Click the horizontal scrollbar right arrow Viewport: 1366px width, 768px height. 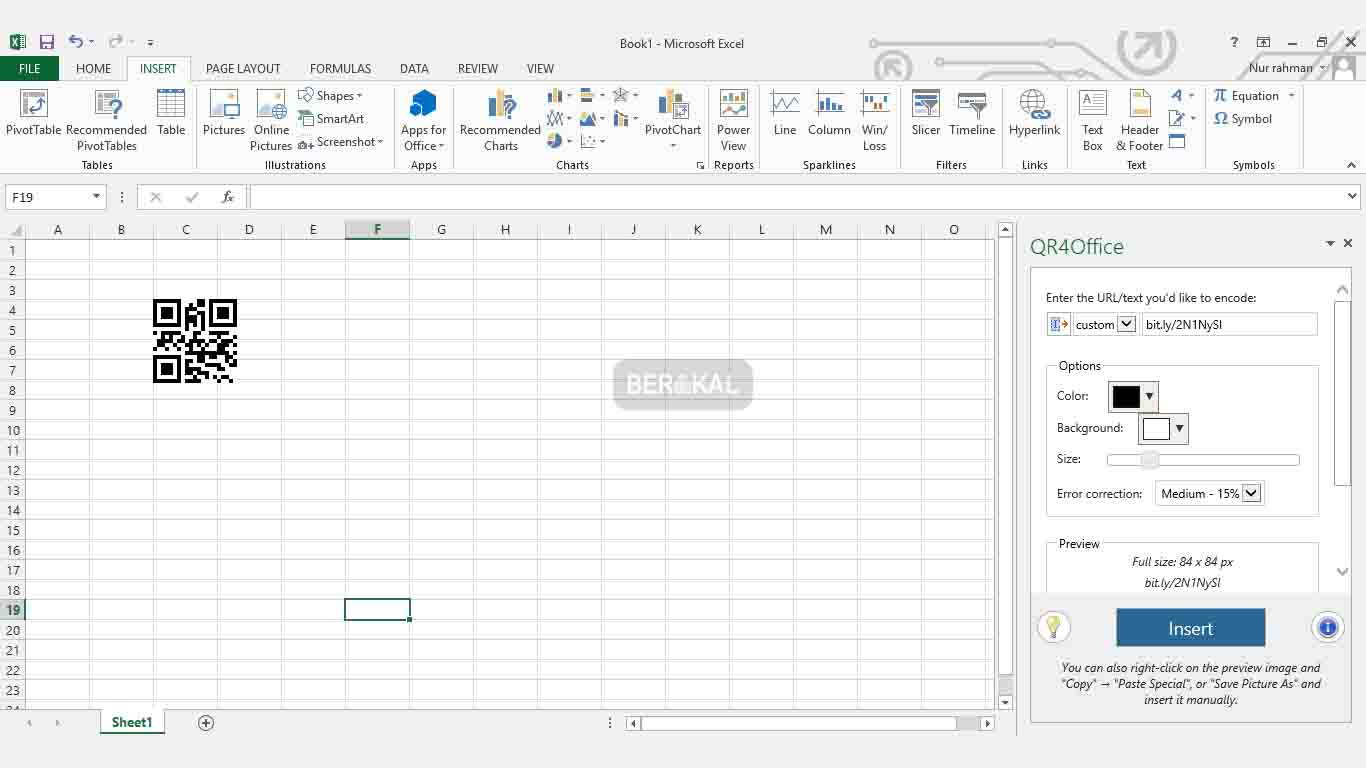988,723
